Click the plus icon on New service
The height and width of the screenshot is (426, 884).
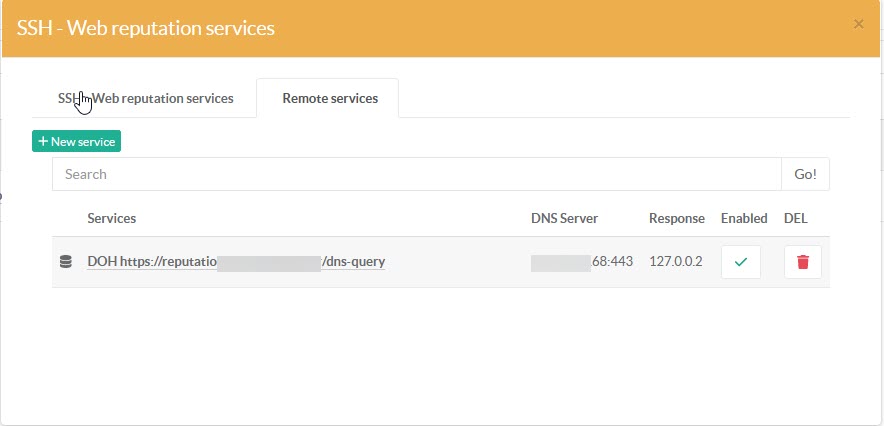[x=43, y=142]
